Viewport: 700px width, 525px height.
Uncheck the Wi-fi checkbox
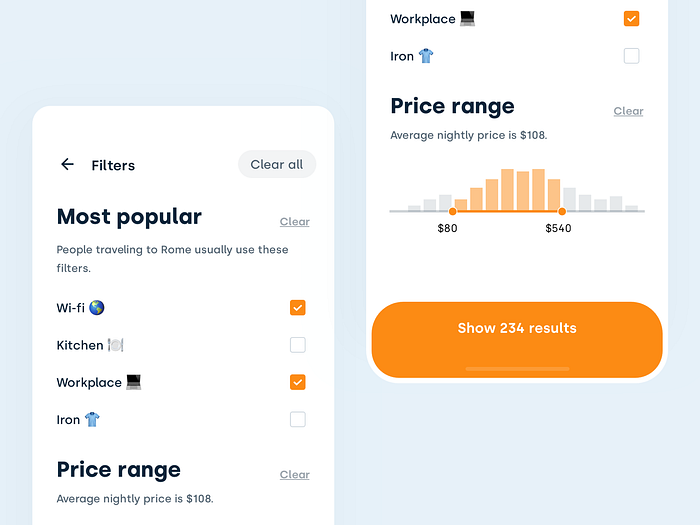(298, 308)
